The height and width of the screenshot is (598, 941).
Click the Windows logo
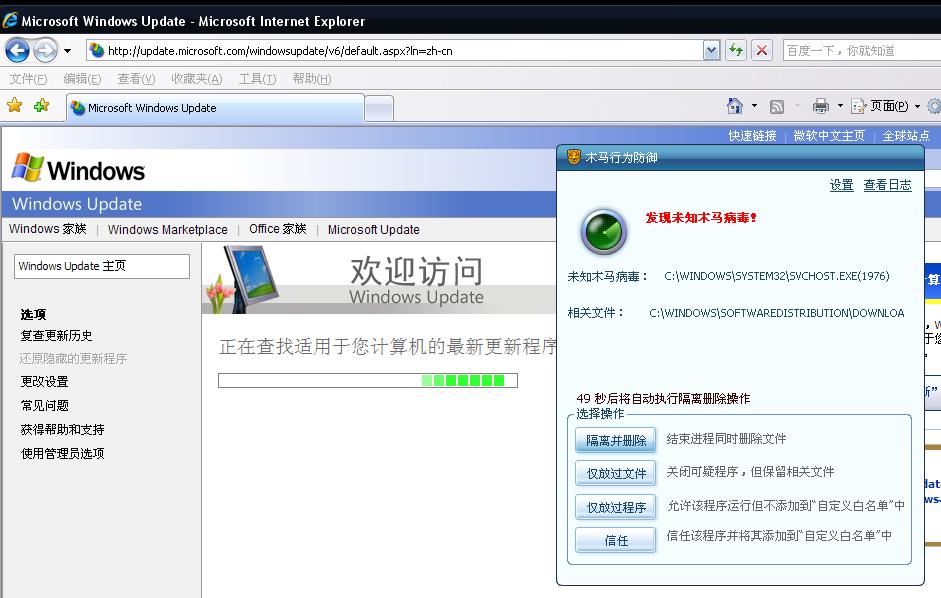tap(78, 168)
